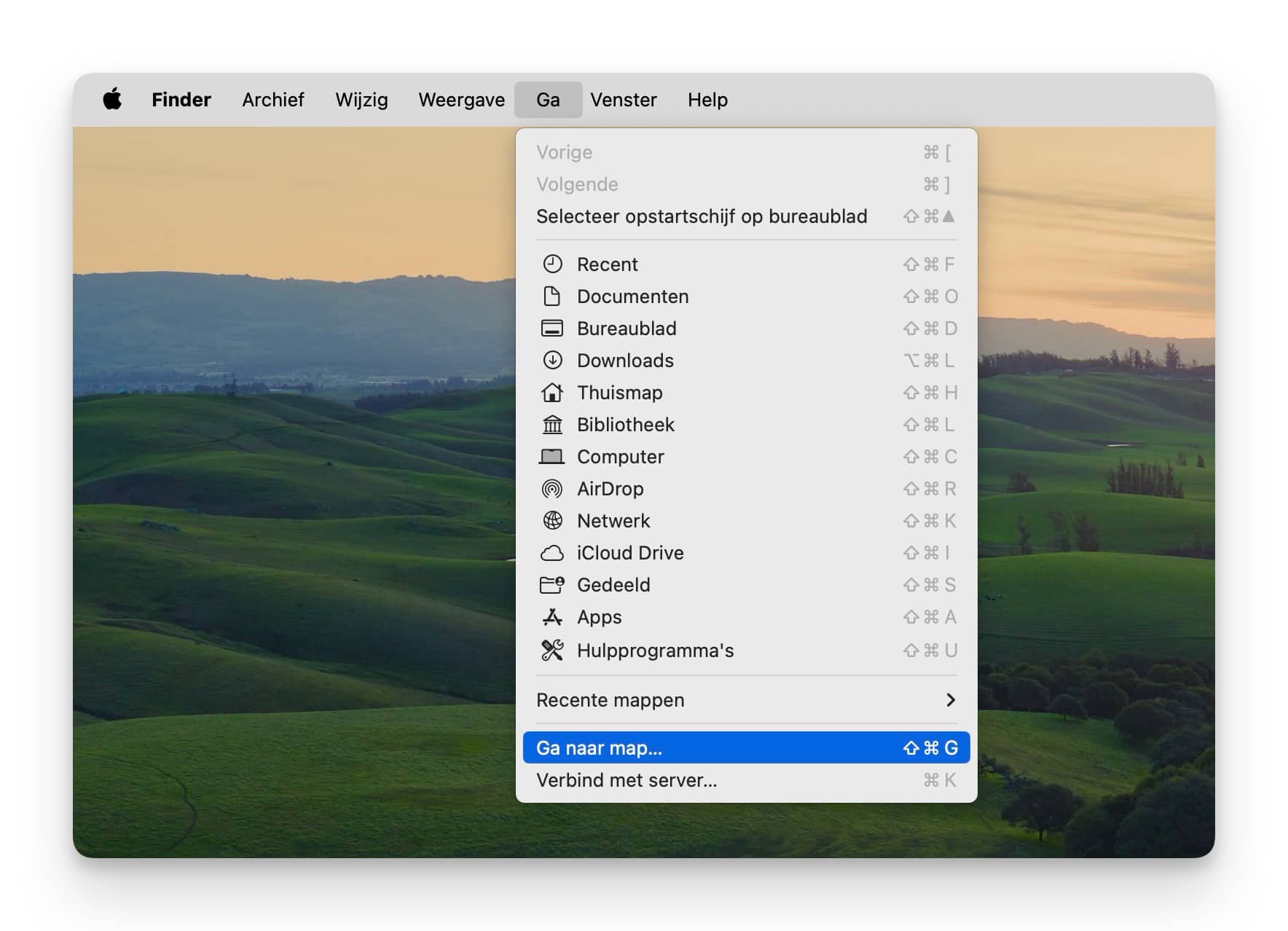Click the Gedeeld shared folder icon
This screenshot has height=931, width=1288.
(x=552, y=584)
